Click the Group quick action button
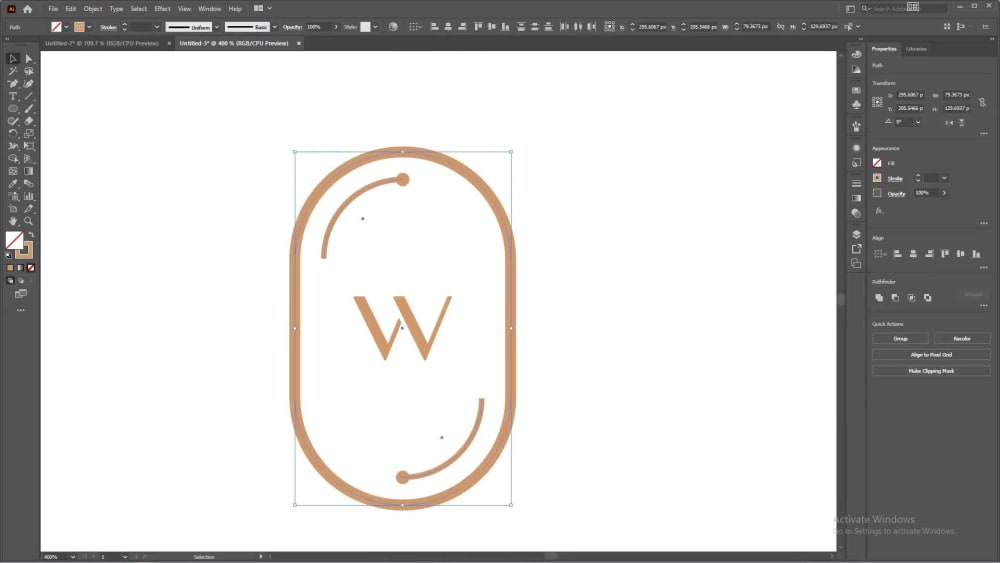Image resolution: width=1000 pixels, height=563 pixels. click(901, 339)
